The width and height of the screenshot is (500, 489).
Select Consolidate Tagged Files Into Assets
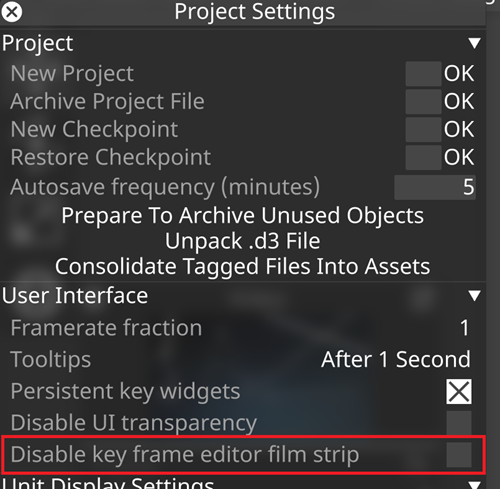243,267
